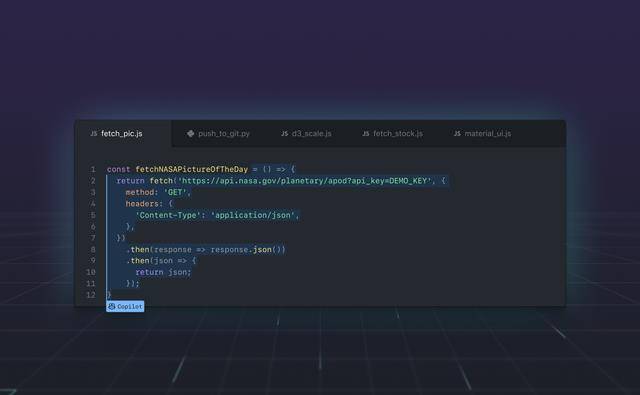
Task: Click line number 12 in the gutter
Action: point(91,295)
